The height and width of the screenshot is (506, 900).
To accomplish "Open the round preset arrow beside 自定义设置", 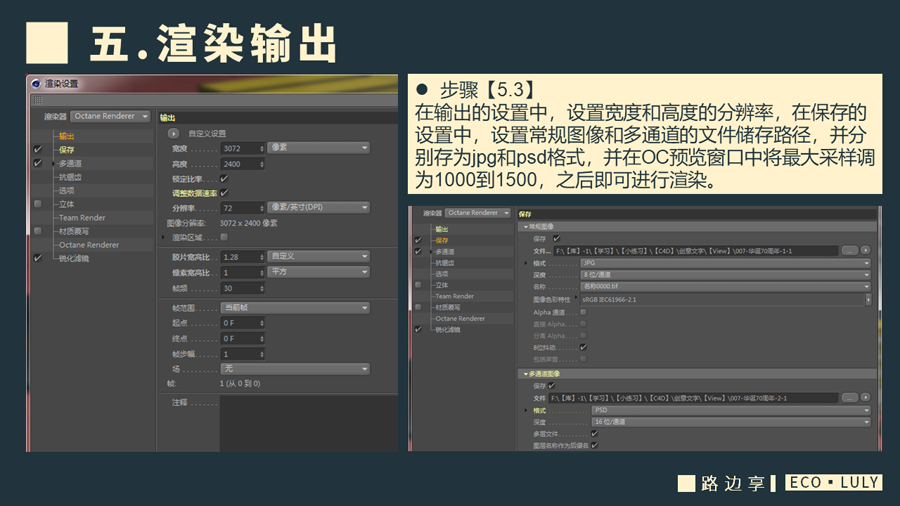I will click(173, 133).
